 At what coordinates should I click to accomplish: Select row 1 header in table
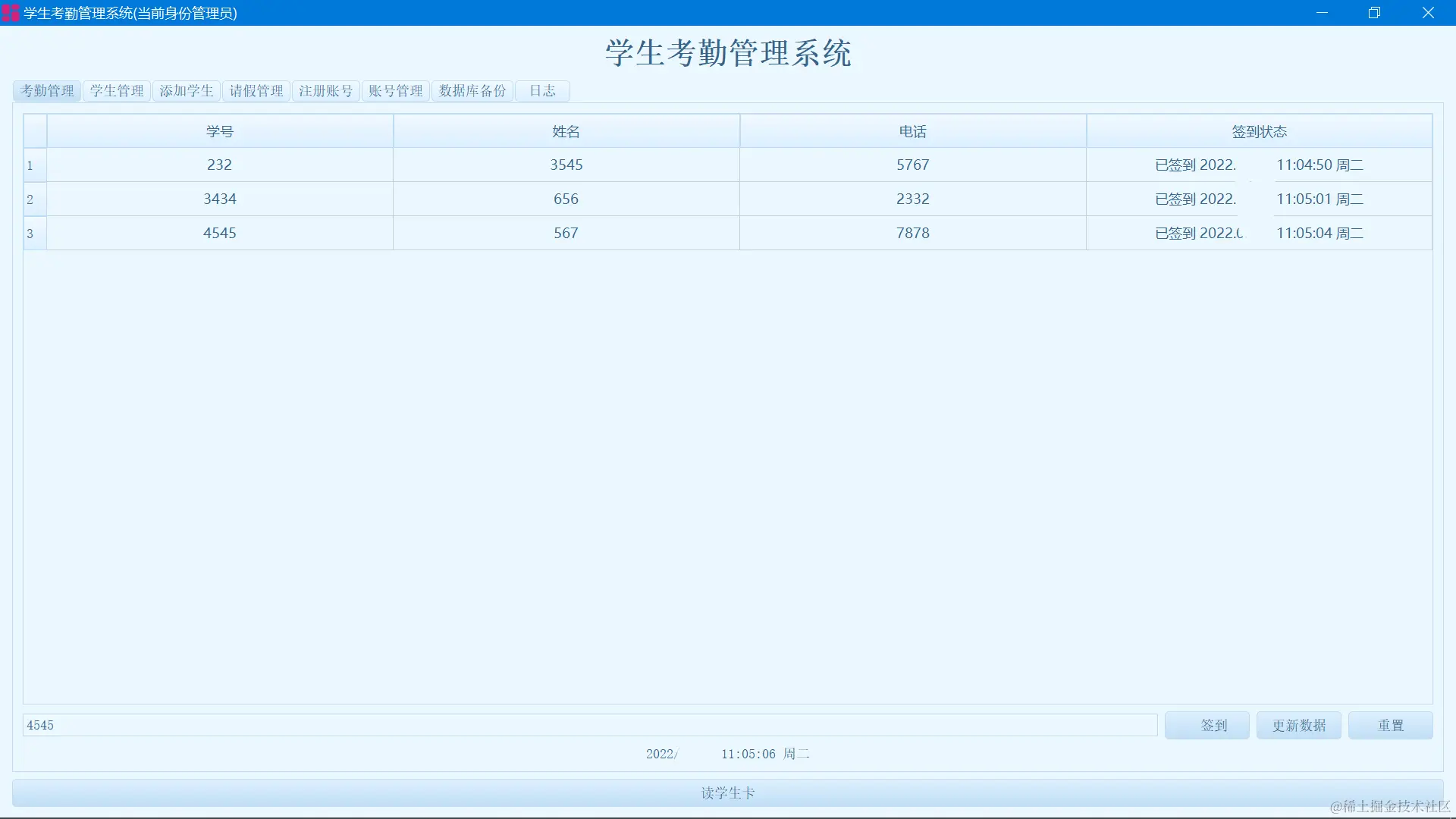pos(35,165)
